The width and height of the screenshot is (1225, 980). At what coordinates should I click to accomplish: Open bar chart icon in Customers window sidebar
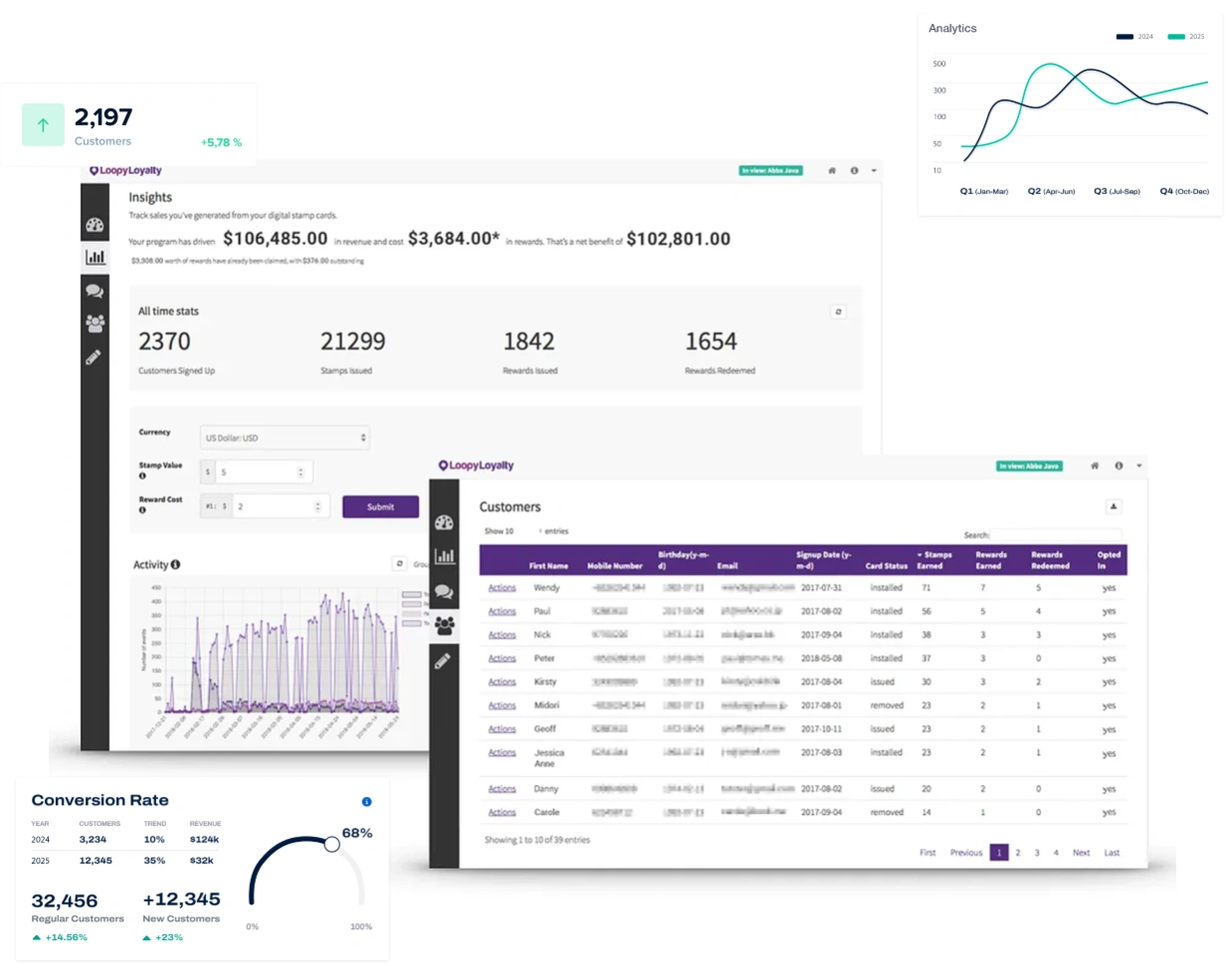pos(444,556)
